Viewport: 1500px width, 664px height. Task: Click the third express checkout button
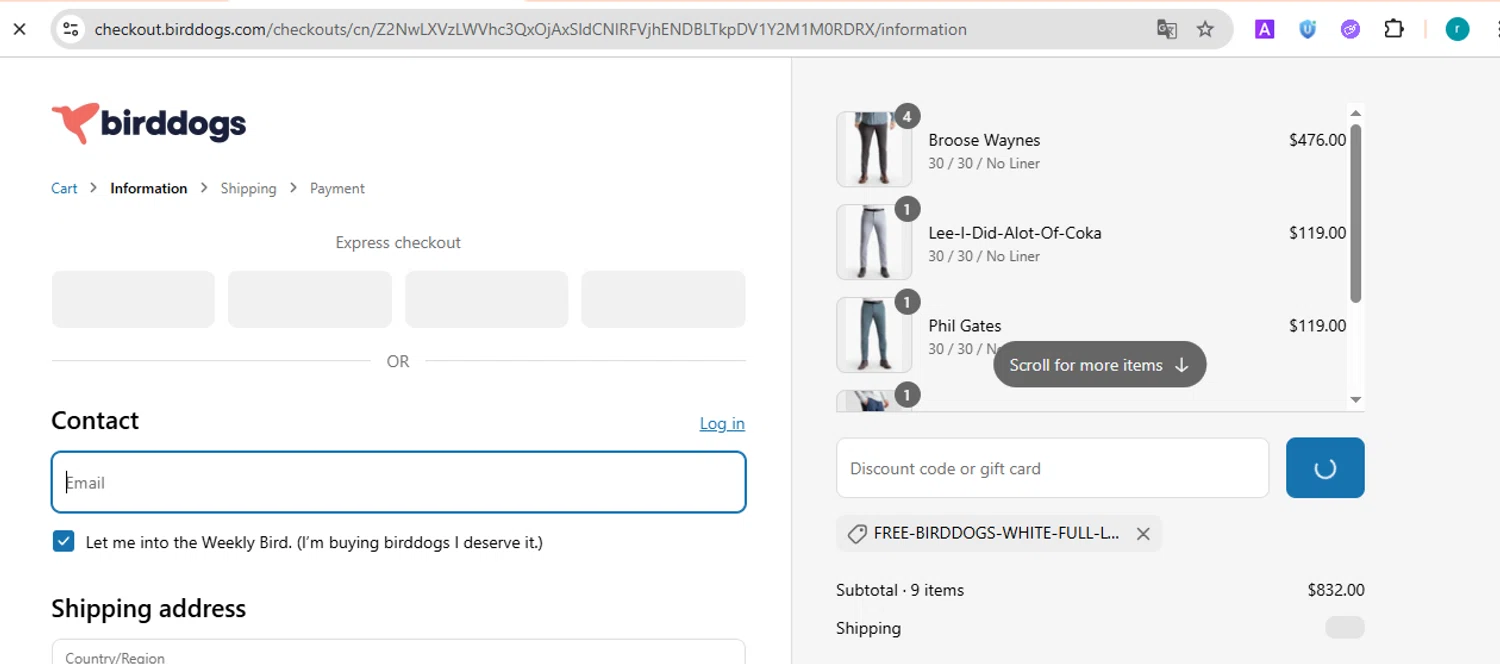(486, 299)
